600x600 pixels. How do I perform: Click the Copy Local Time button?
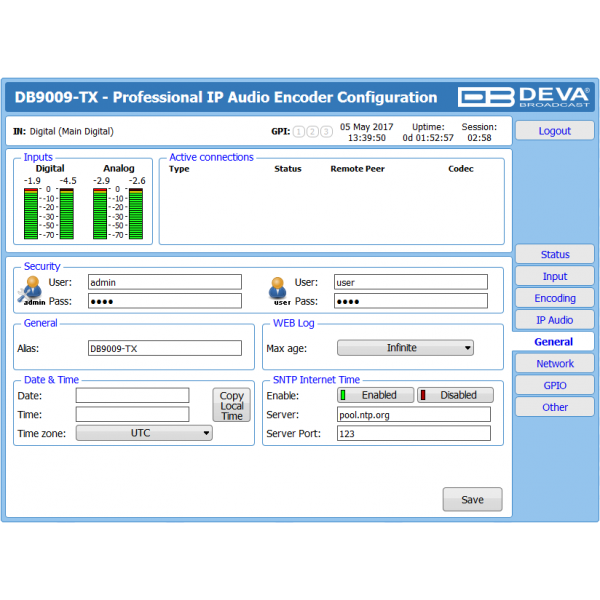click(232, 405)
